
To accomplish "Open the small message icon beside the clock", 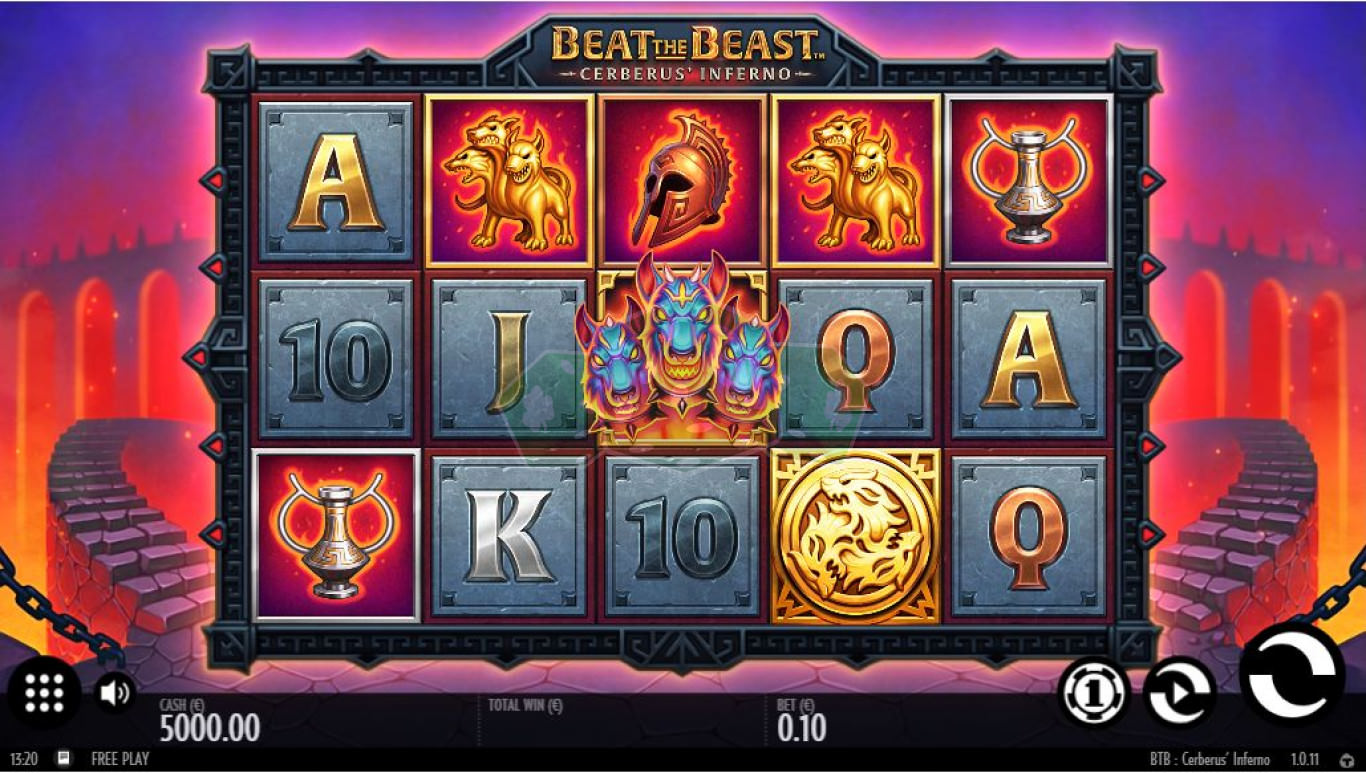I will [64, 758].
